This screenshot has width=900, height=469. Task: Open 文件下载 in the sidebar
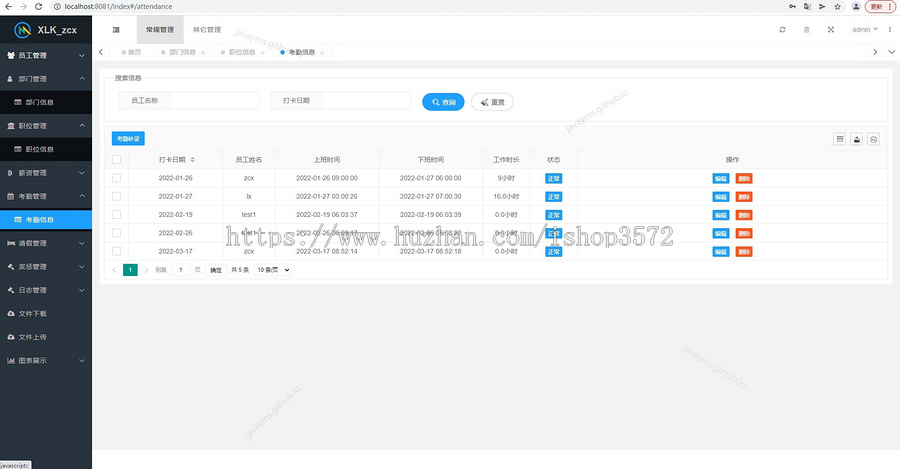pos(46,313)
